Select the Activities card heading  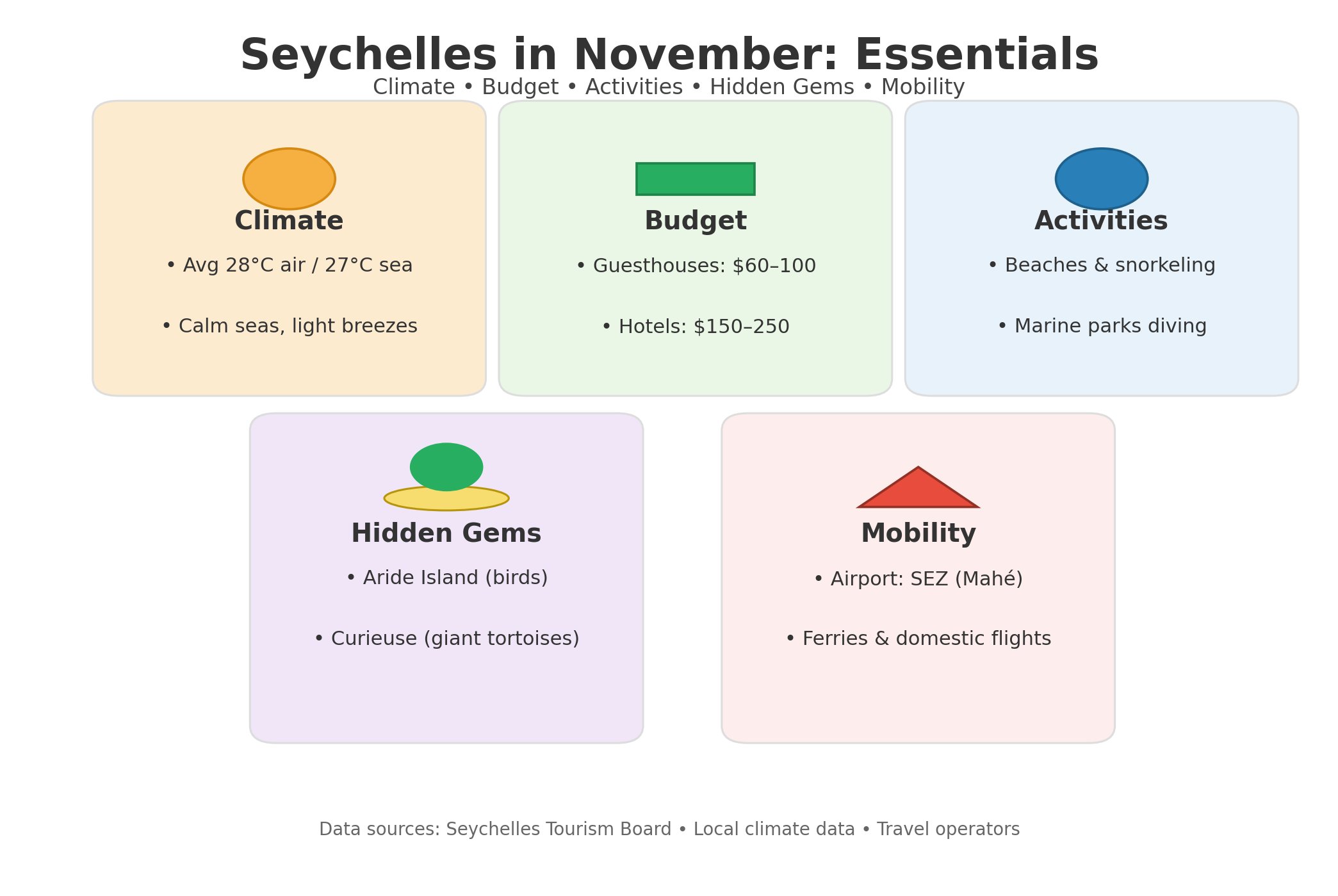[x=1101, y=222]
